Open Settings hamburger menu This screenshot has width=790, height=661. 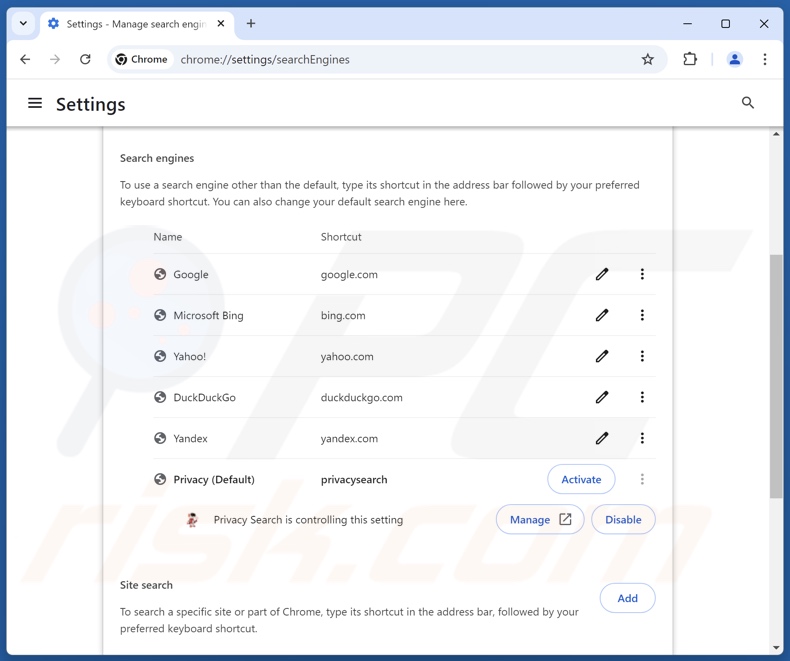(x=35, y=103)
